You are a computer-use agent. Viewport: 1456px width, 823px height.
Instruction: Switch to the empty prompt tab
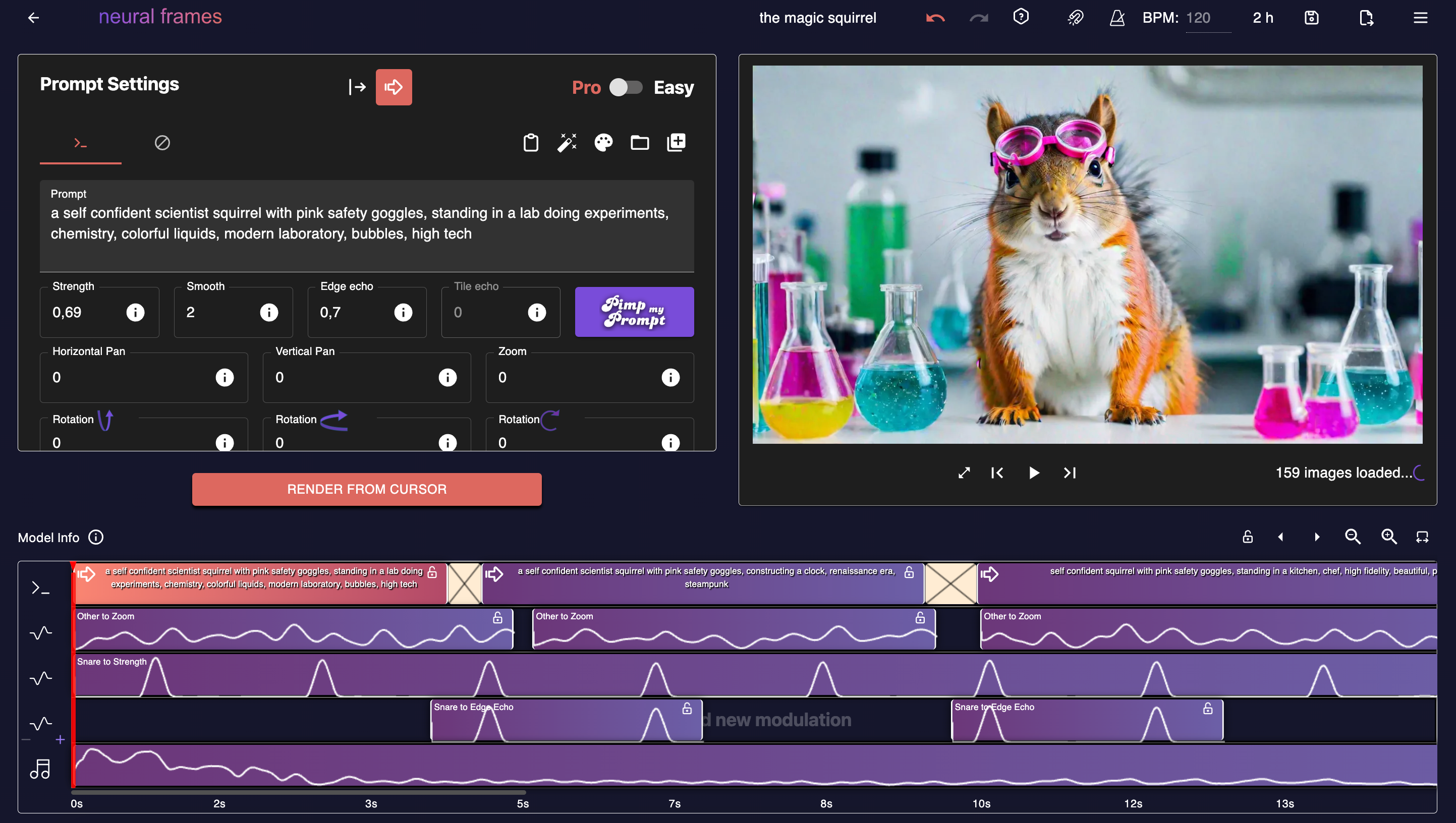[163, 143]
